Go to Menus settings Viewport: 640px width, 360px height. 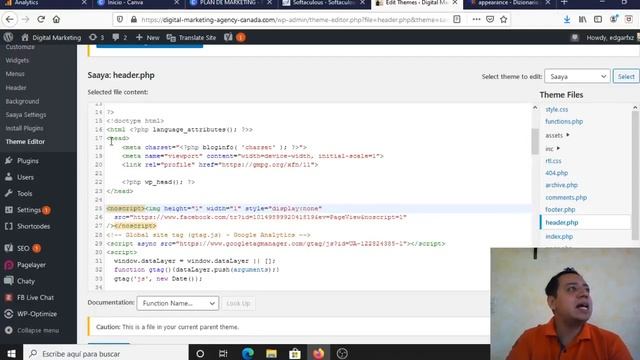pos(15,74)
